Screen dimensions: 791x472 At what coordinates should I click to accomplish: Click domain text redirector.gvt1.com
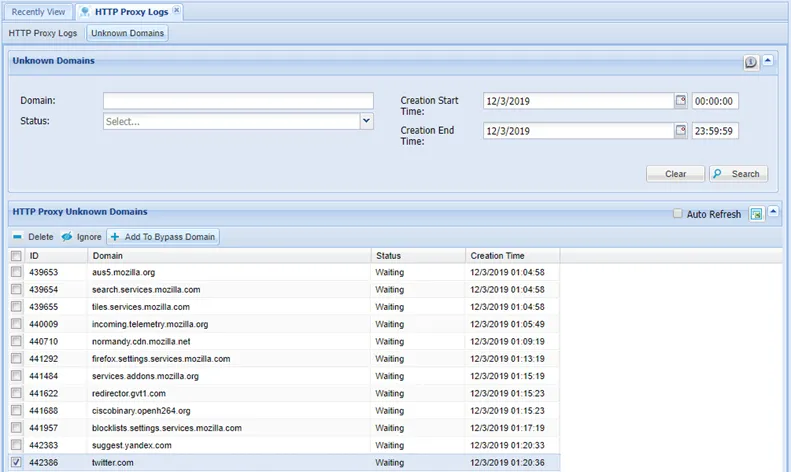click(x=129, y=393)
